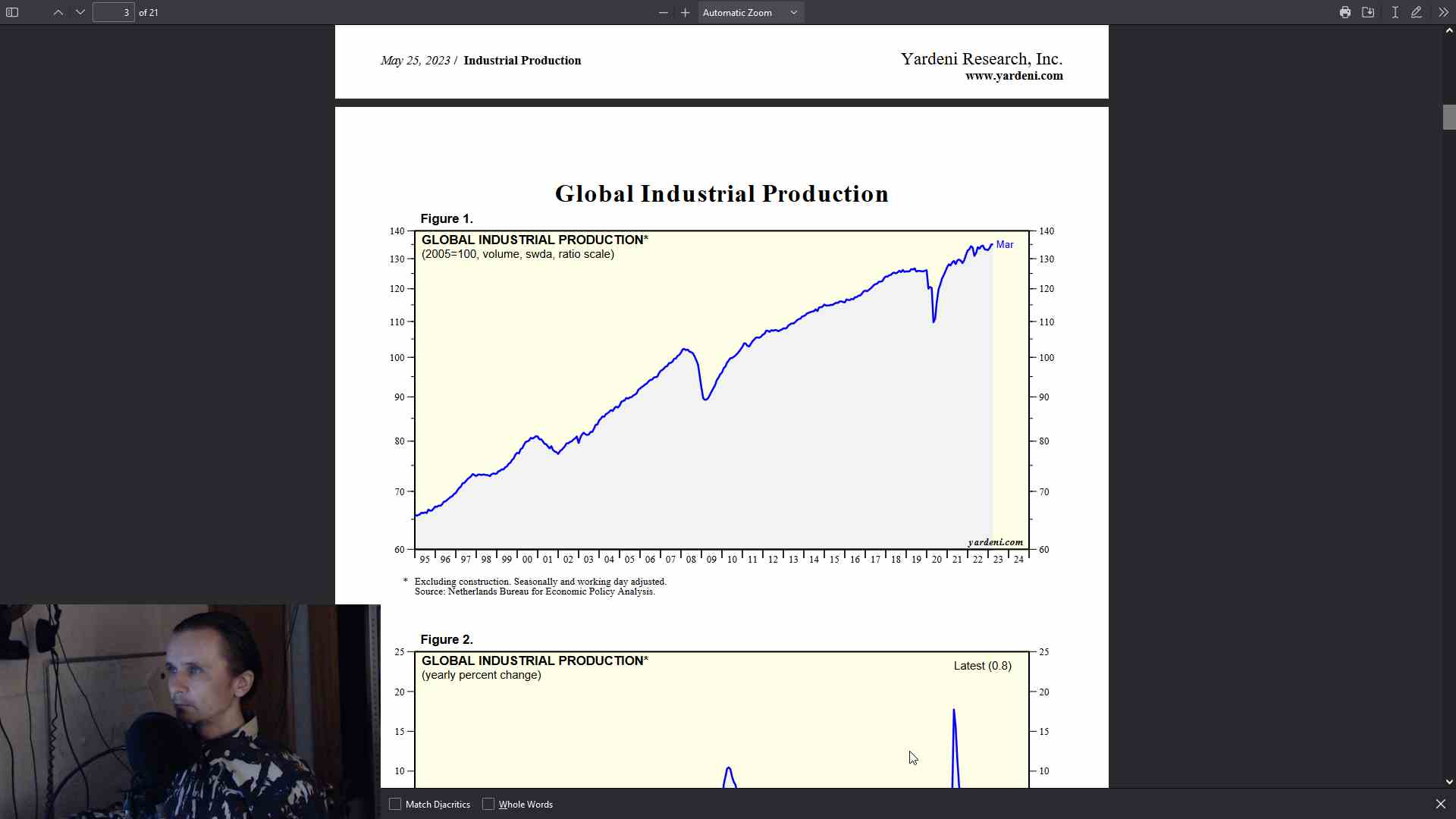Open the www.yardeni.com link
This screenshot has height=819, width=1456.
[x=1014, y=76]
